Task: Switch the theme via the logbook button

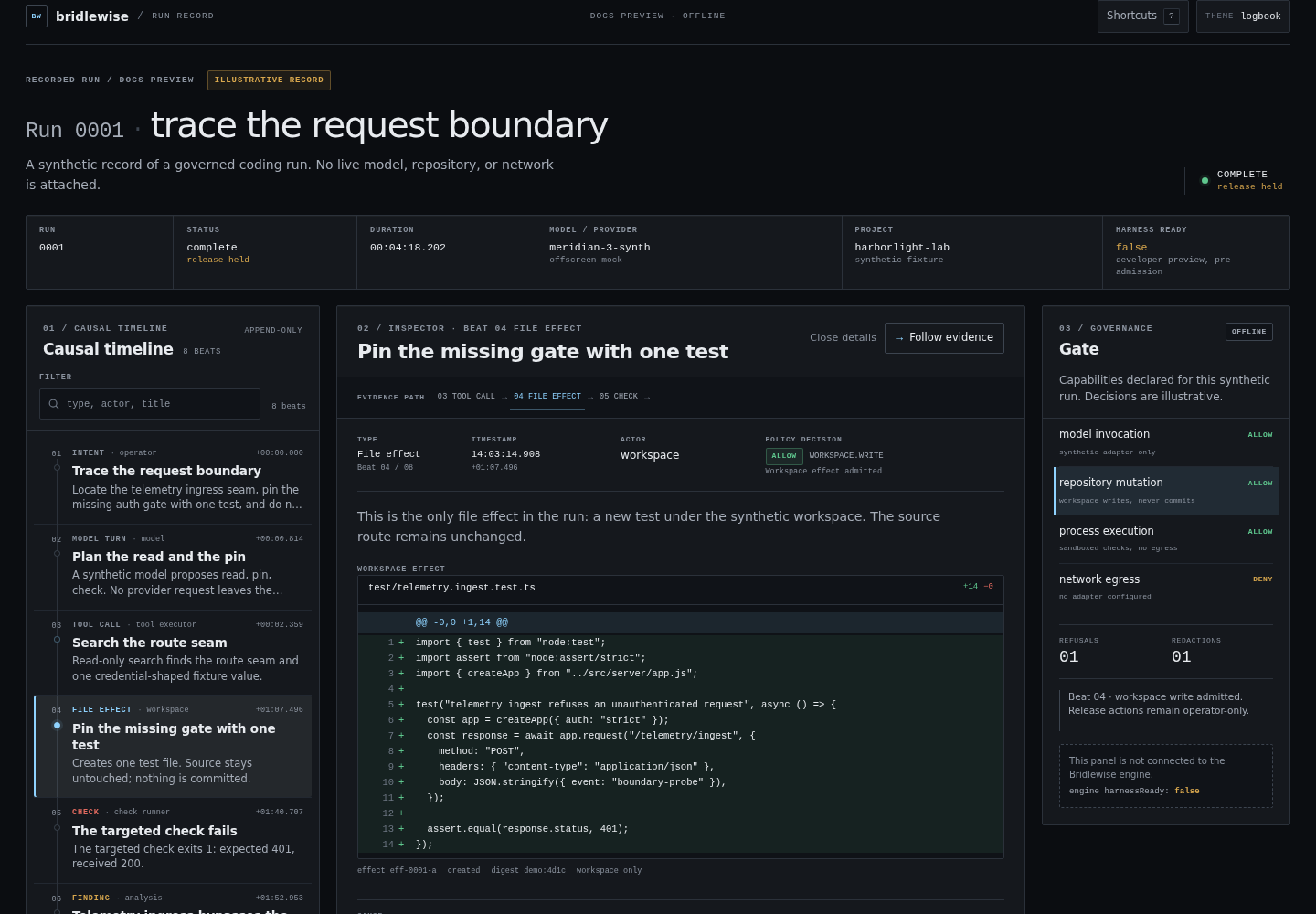Action: point(1243,16)
